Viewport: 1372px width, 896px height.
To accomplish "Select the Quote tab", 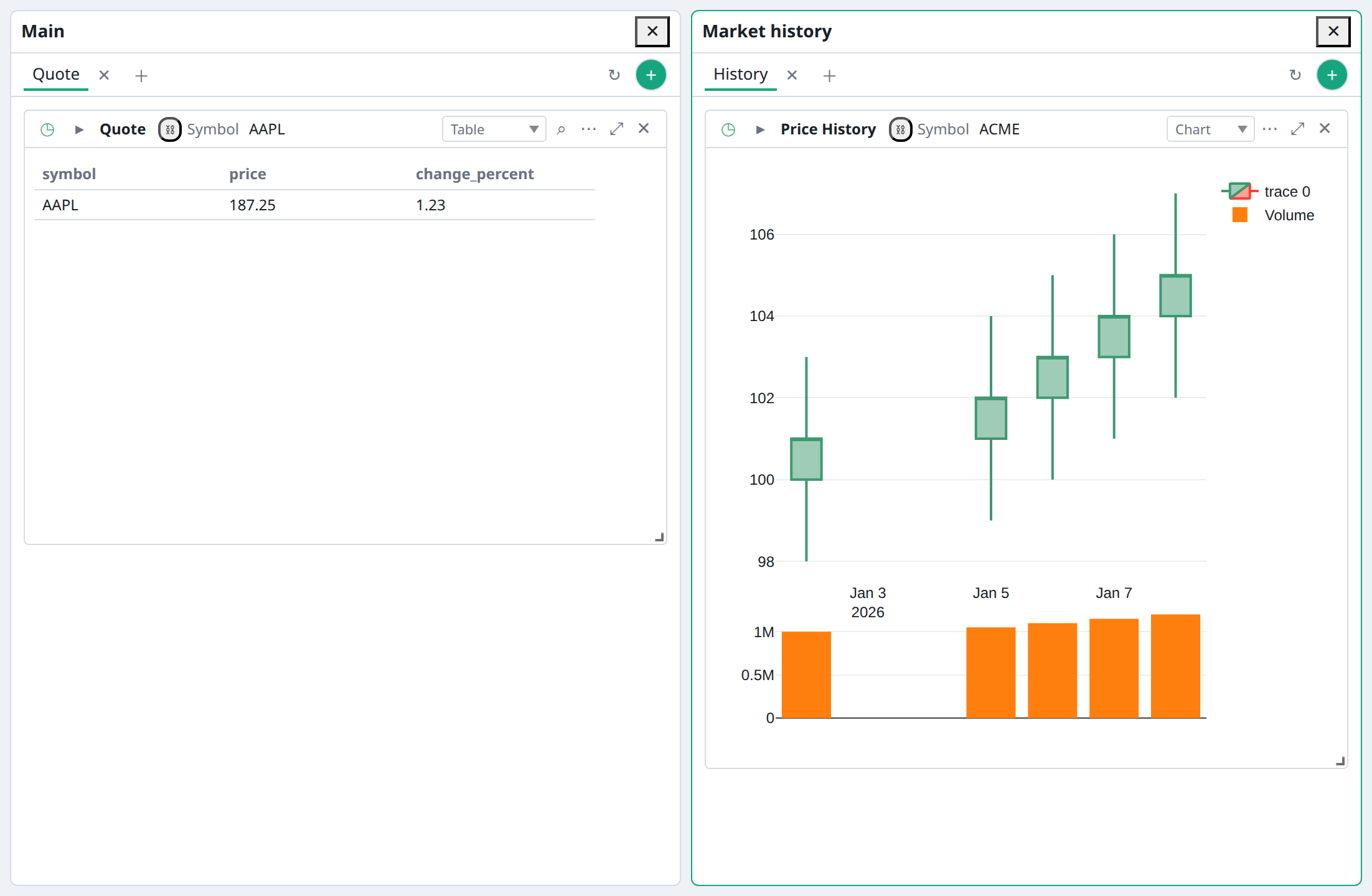I will [56, 75].
